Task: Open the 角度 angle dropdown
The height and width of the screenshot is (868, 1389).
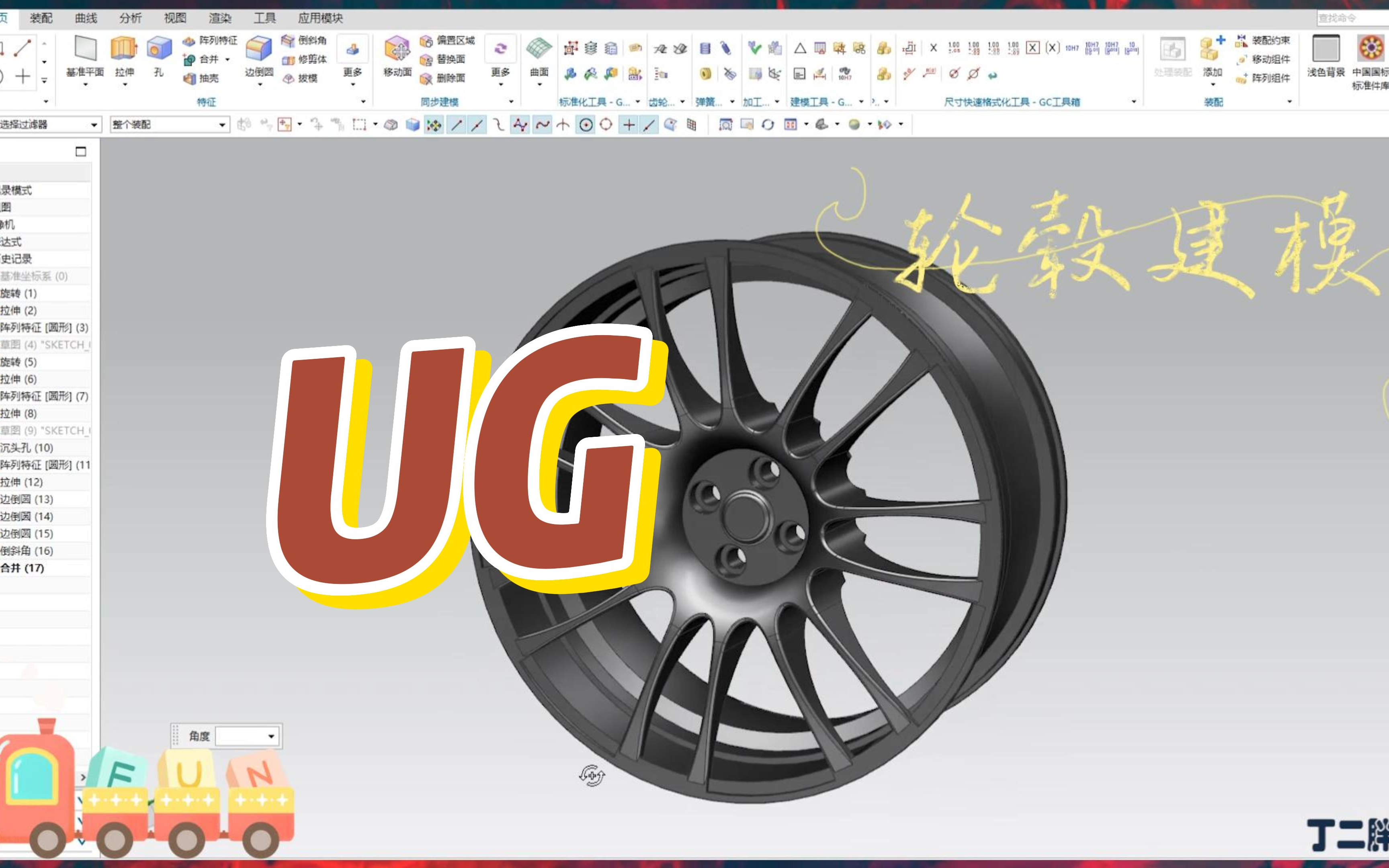Action: [271, 736]
